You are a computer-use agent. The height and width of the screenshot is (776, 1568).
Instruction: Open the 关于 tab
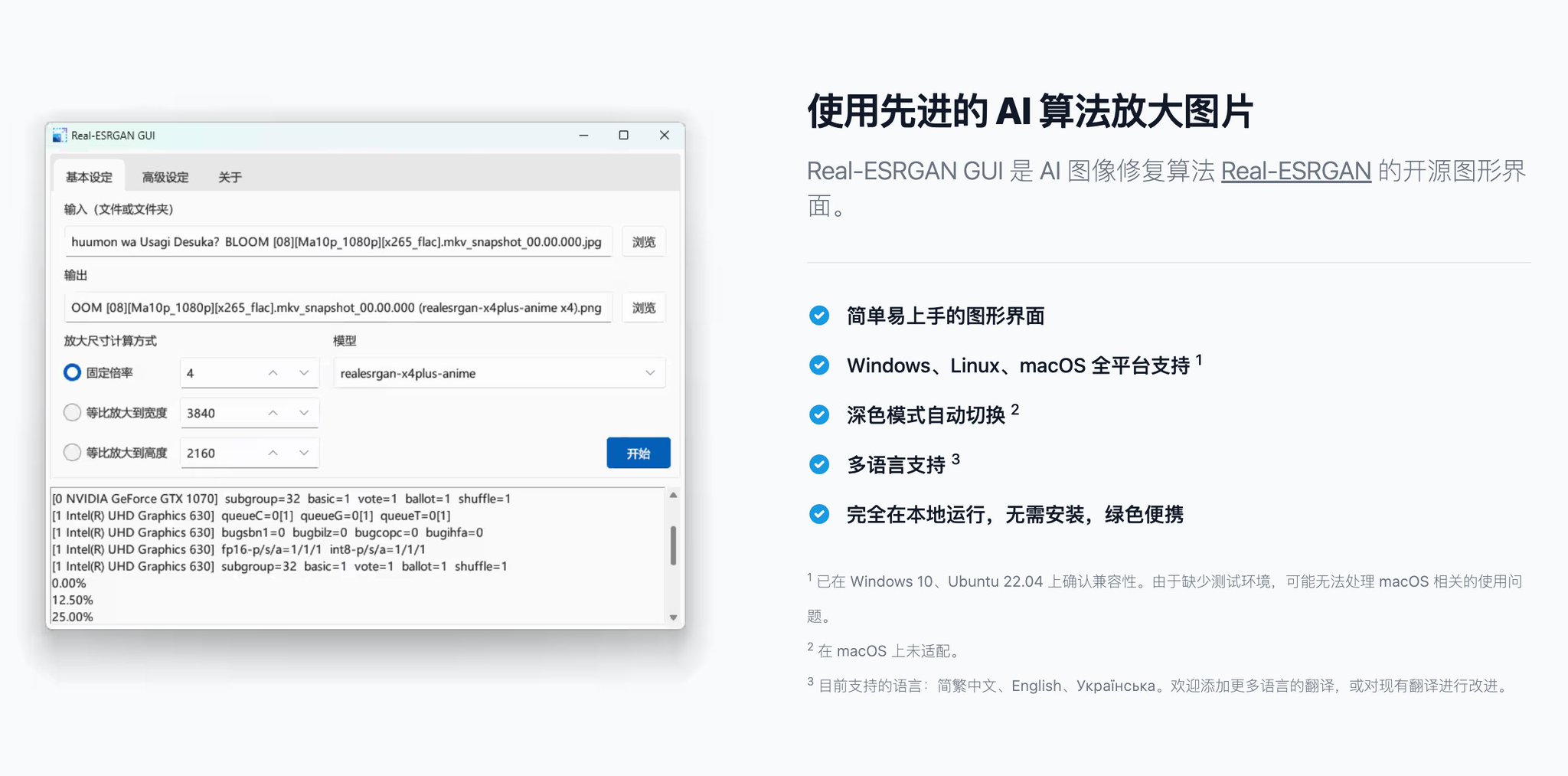click(230, 177)
